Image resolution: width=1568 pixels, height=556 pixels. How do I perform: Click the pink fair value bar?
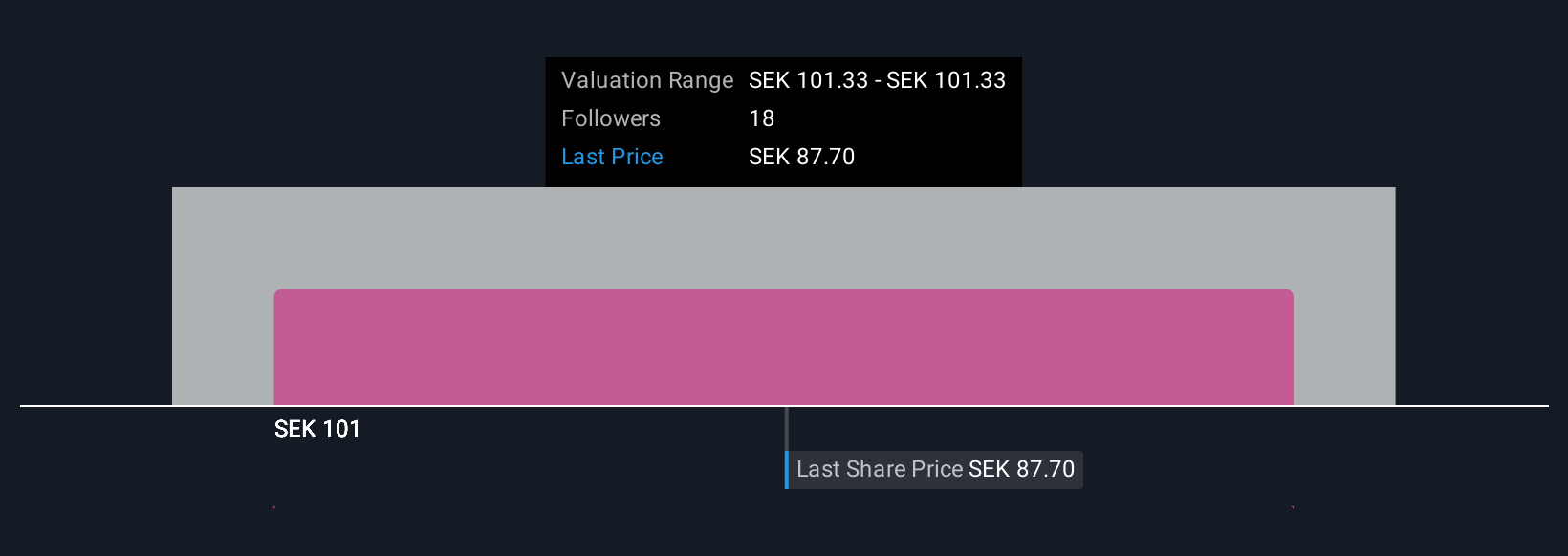click(x=783, y=347)
